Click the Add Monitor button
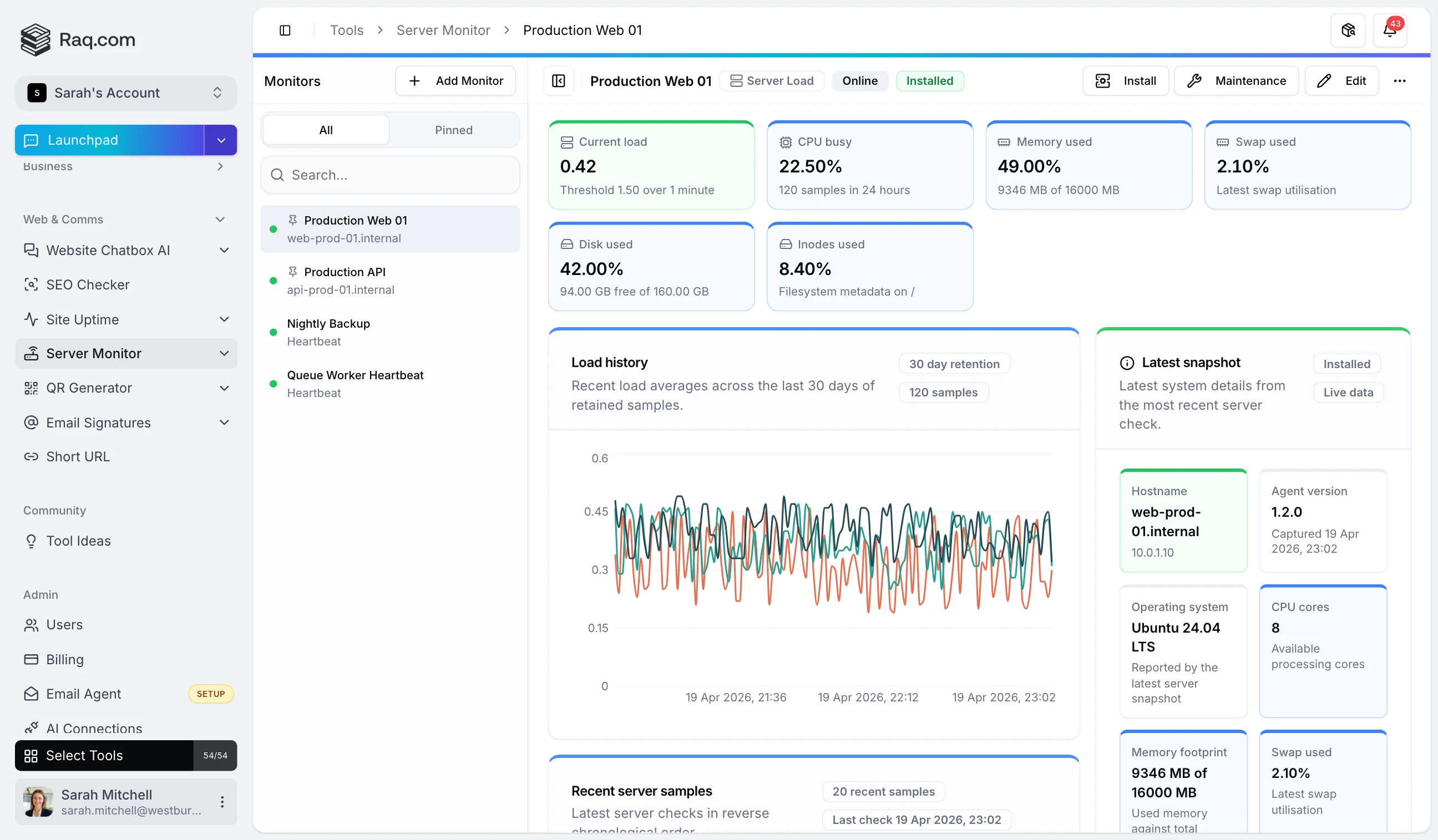Screen dimensions: 1438x840 pyautogui.click(x=455, y=80)
